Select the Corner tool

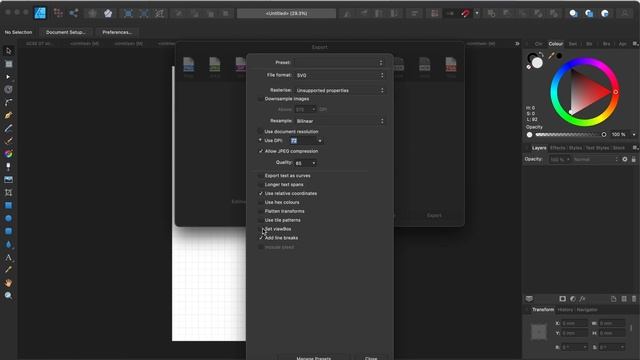pyautogui.click(x=8, y=102)
